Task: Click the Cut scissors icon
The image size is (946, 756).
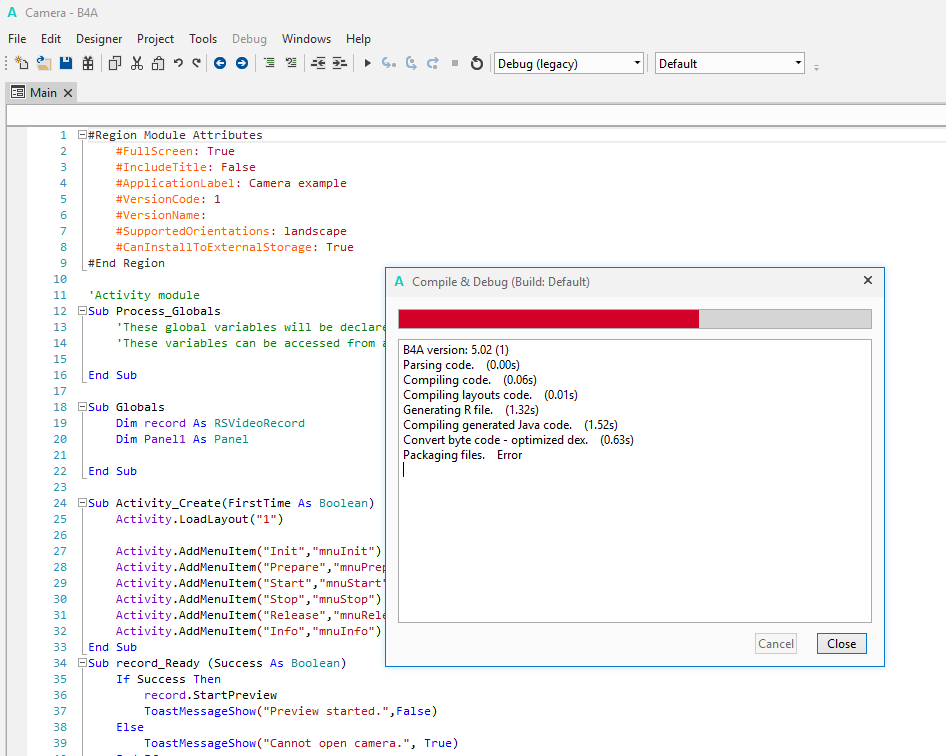Action: coord(137,63)
